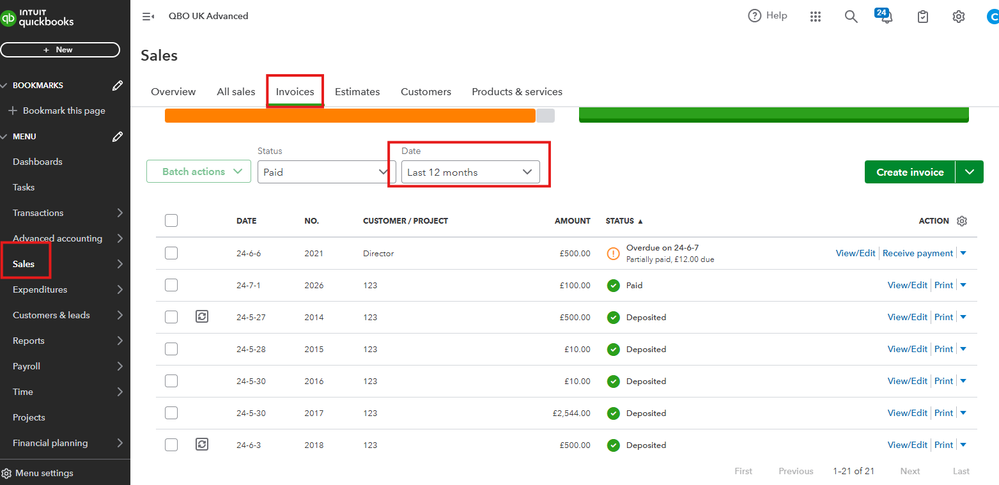This screenshot has height=485, width=999.
Task: Tick checkbox for invoice 2021 Director
Action: pyautogui.click(x=171, y=253)
